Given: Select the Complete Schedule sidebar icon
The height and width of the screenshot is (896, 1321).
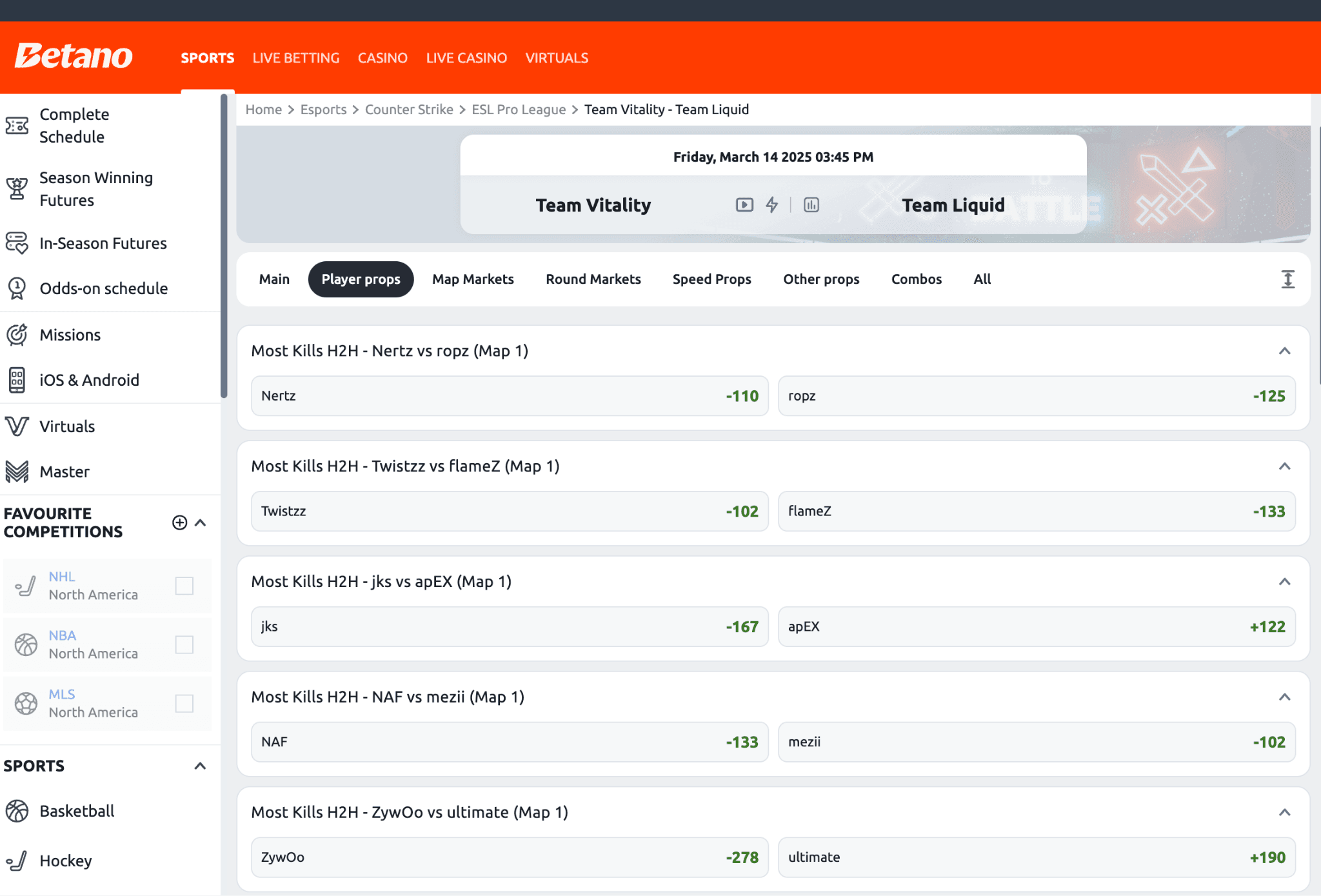Looking at the screenshot, I should [x=17, y=124].
